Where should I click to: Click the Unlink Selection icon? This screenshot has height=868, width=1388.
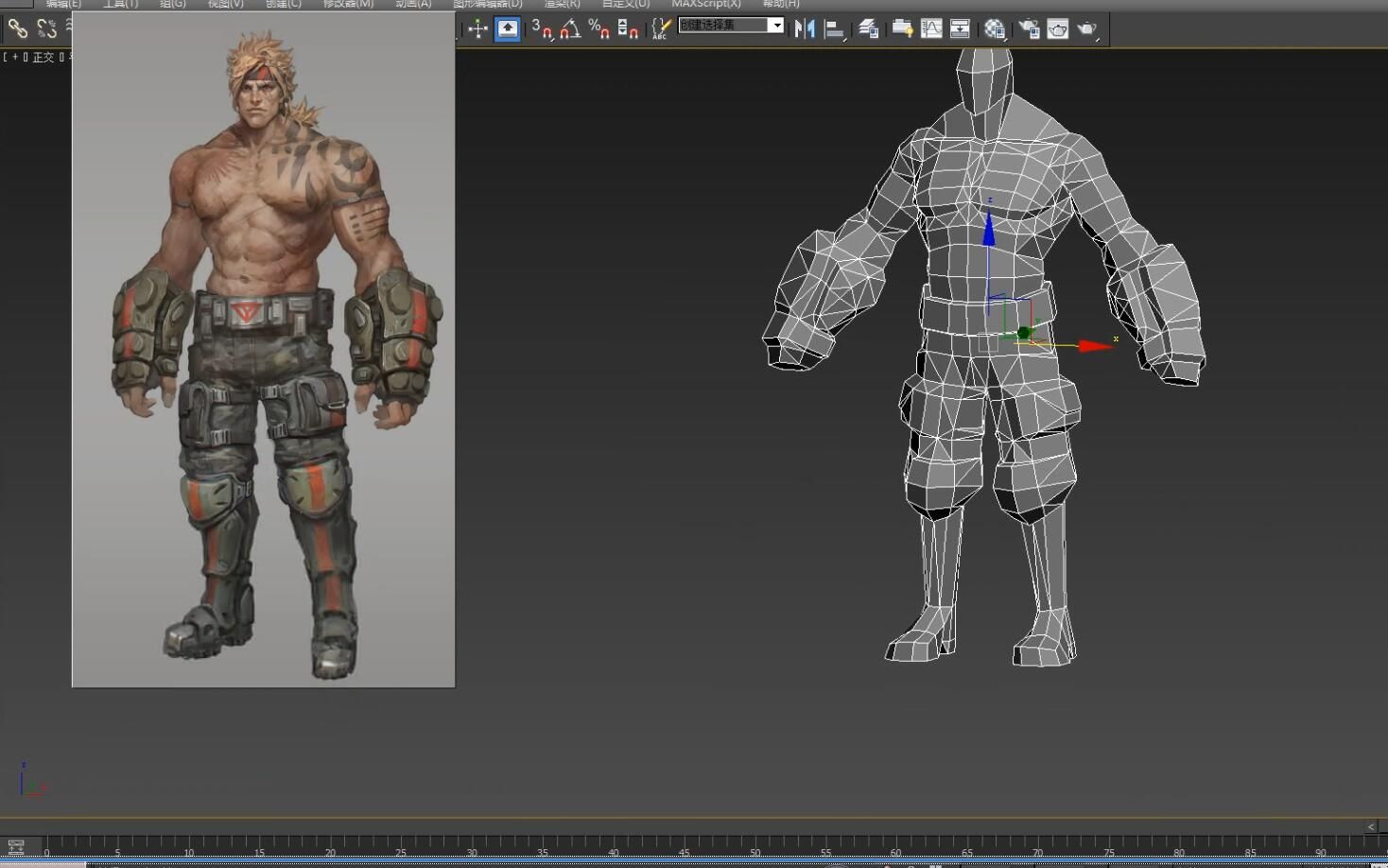point(46,29)
